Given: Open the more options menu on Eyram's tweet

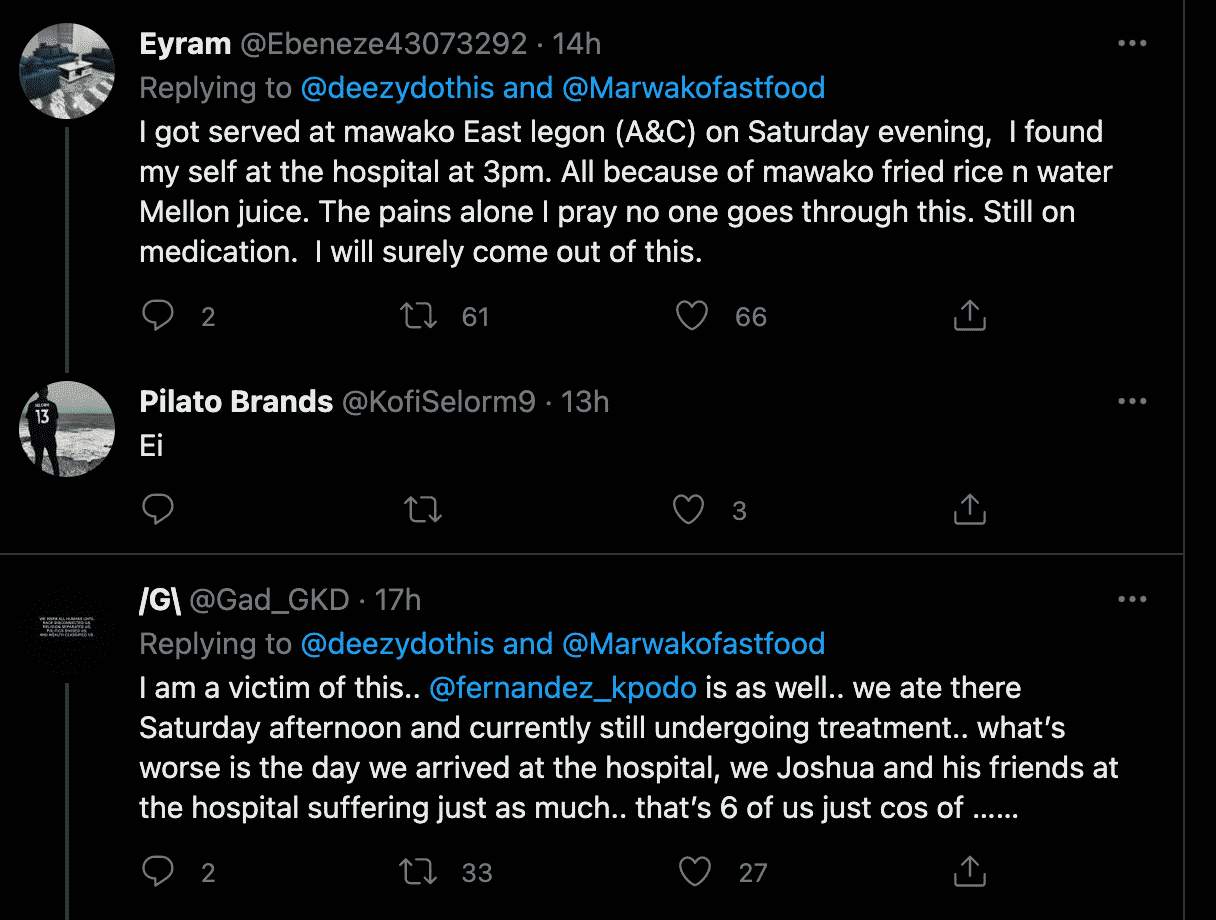Looking at the screenshot, I should coord(1133,42).
